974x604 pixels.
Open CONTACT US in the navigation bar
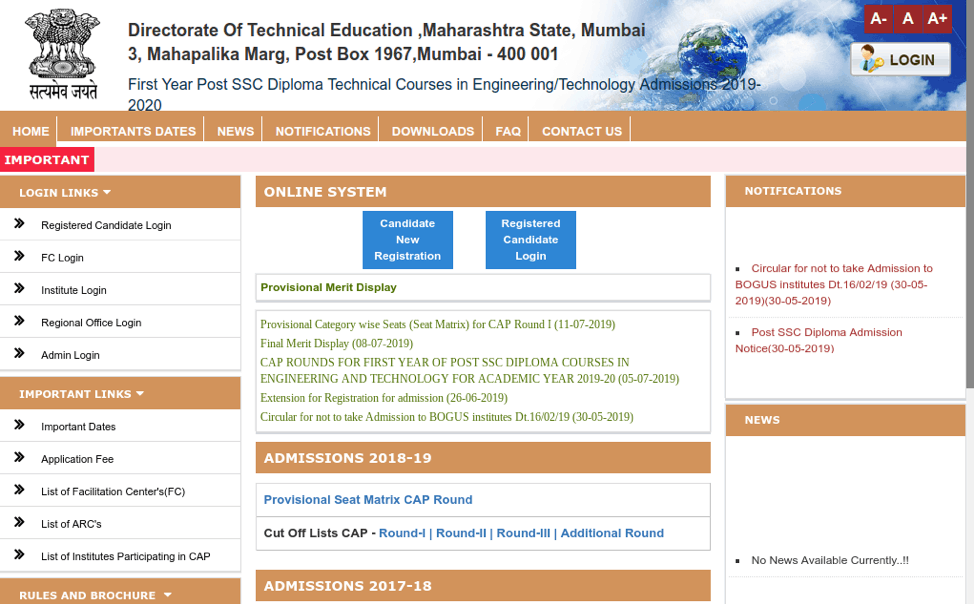[x=582, y=131]
